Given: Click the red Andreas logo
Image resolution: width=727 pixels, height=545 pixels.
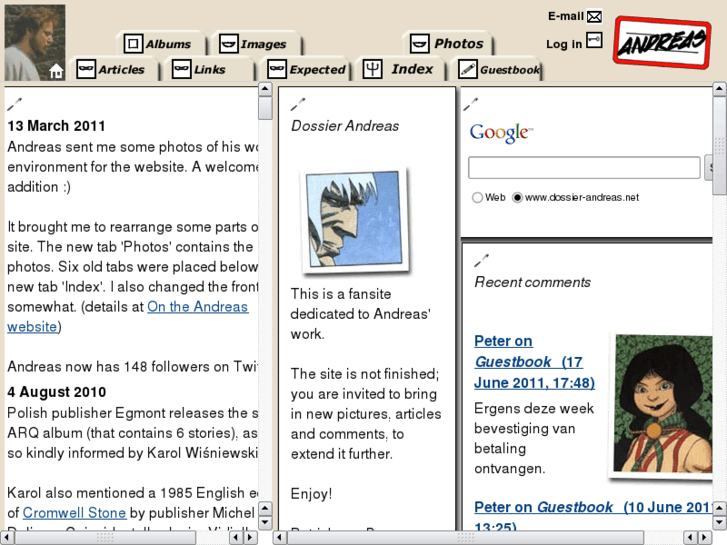Looking at the screenshot, I should click(x=662, y=43).
